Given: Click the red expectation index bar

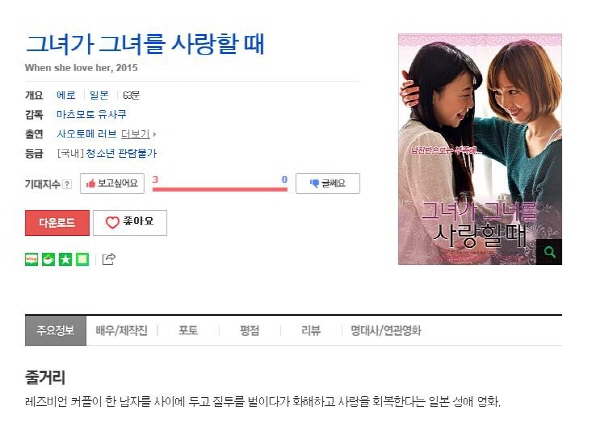Looking at the screenshot, I should [220, 189].
